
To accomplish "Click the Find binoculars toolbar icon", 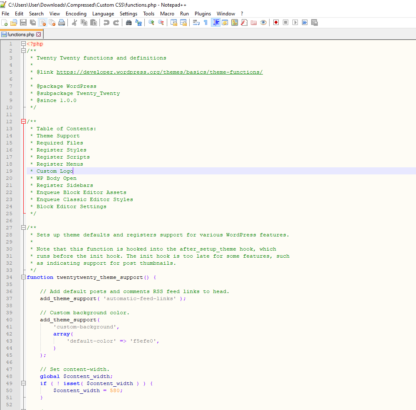I will (x=129, y=23).
